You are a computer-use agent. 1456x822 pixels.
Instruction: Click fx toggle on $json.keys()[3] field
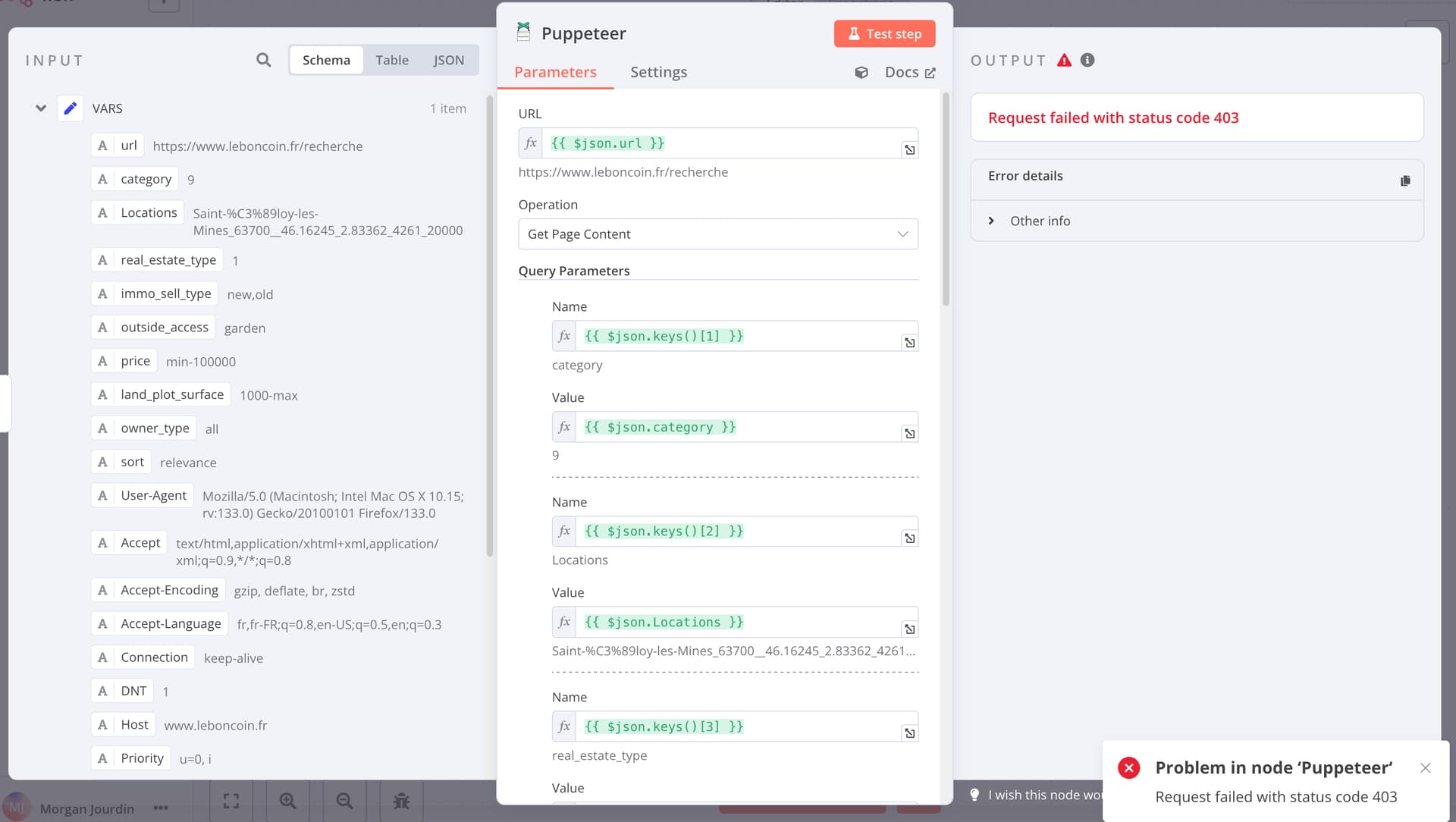point(563,726)
